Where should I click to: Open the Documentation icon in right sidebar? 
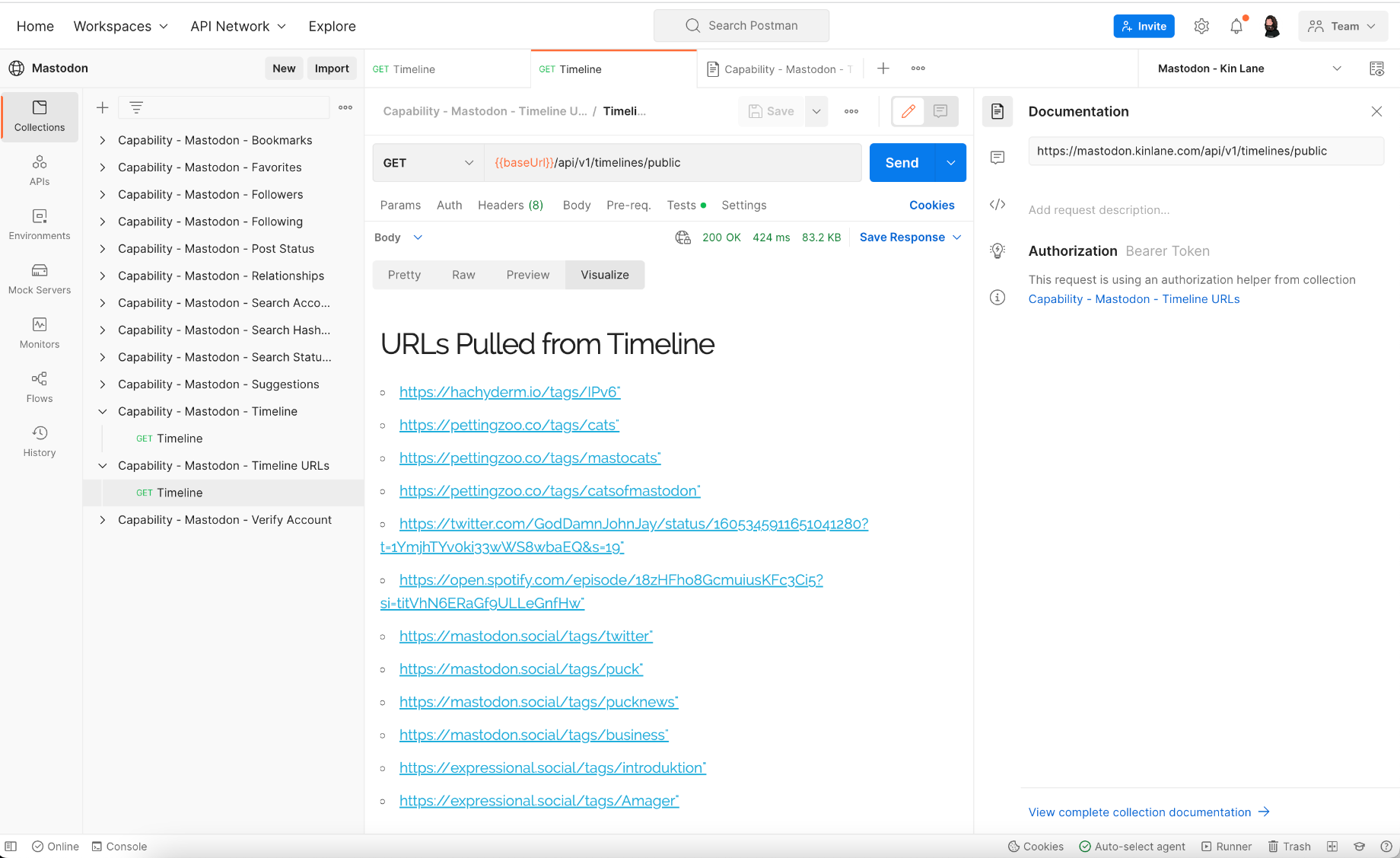tap(998, 111)
